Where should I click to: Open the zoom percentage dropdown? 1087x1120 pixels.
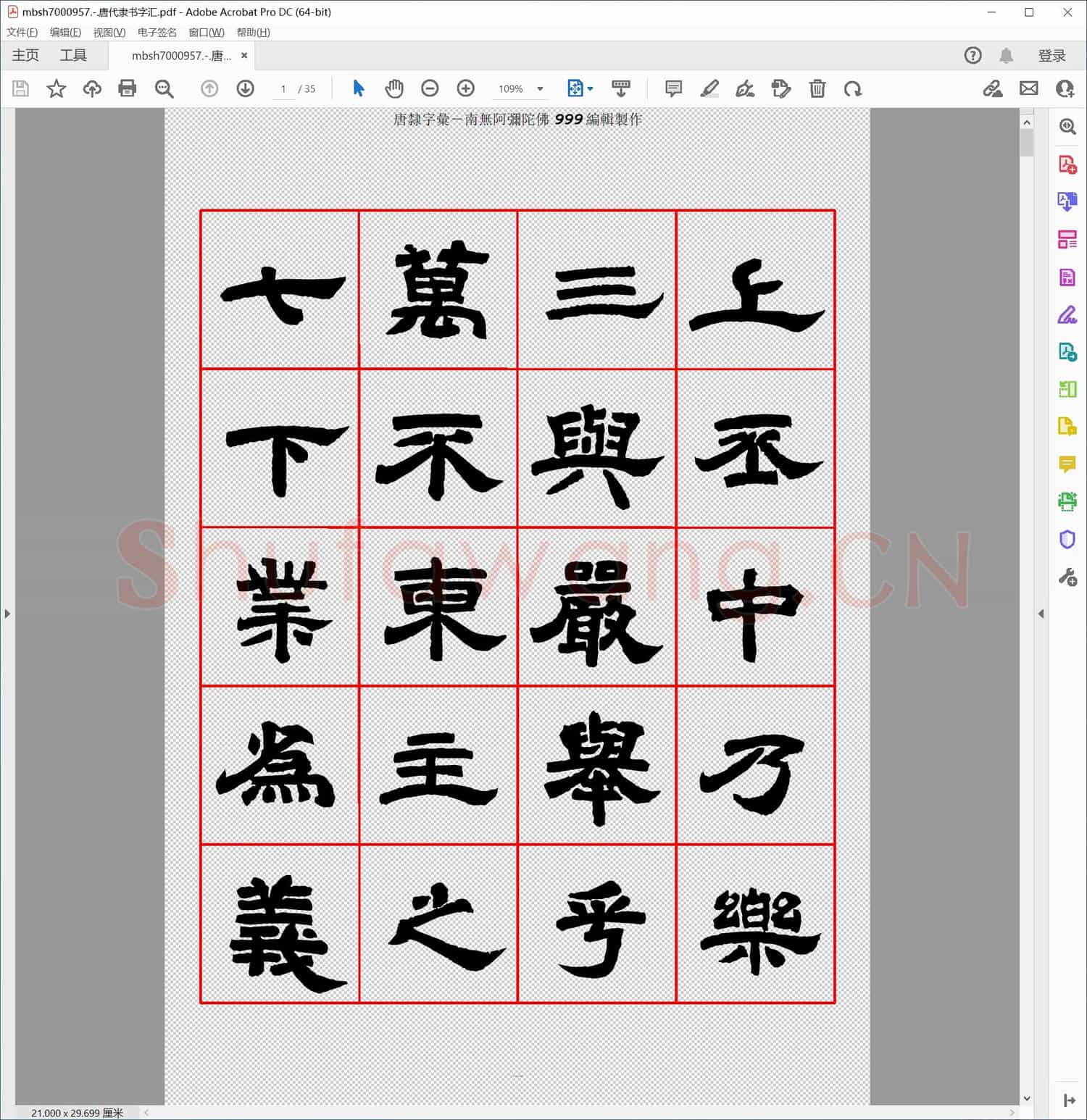pos(540,88)
